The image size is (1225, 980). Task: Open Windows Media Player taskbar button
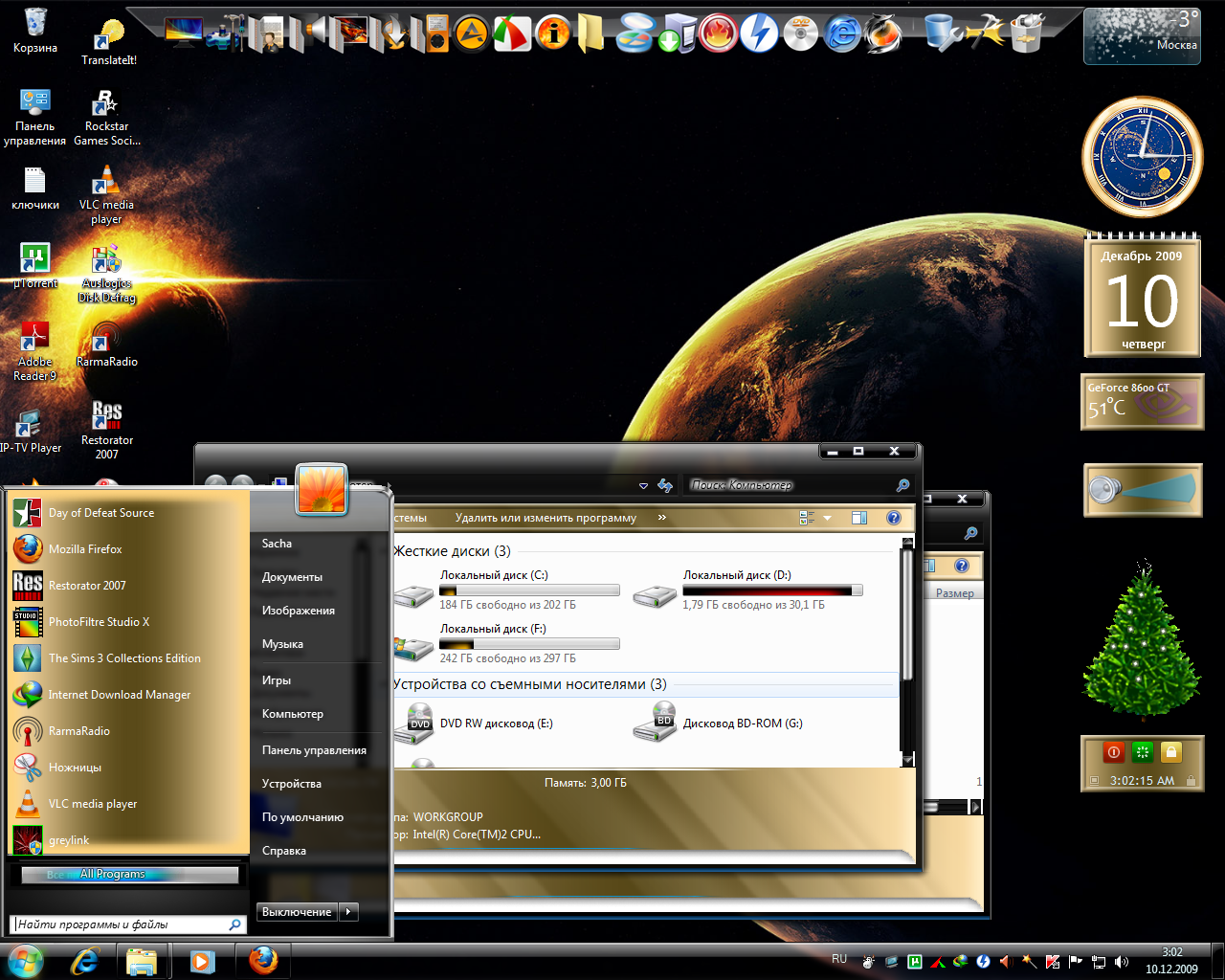point(202,960)
